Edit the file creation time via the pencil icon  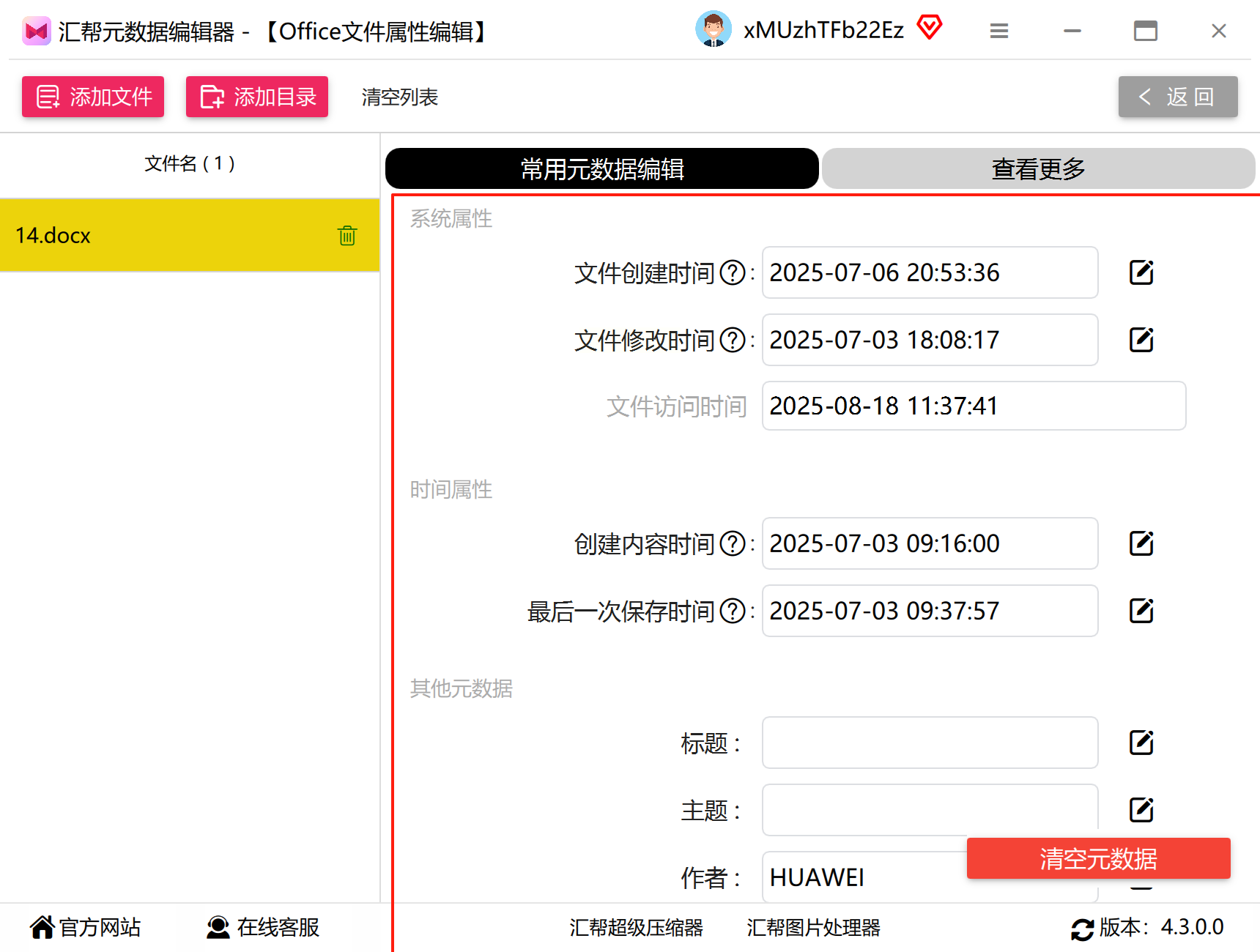pyautogui.click(x=1141, y=272)
